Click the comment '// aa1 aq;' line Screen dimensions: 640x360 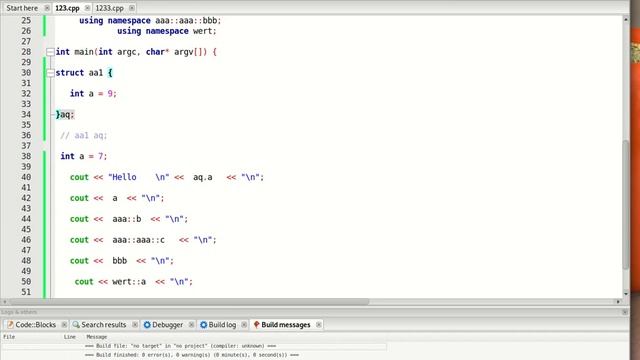click(x=84, y=136)
